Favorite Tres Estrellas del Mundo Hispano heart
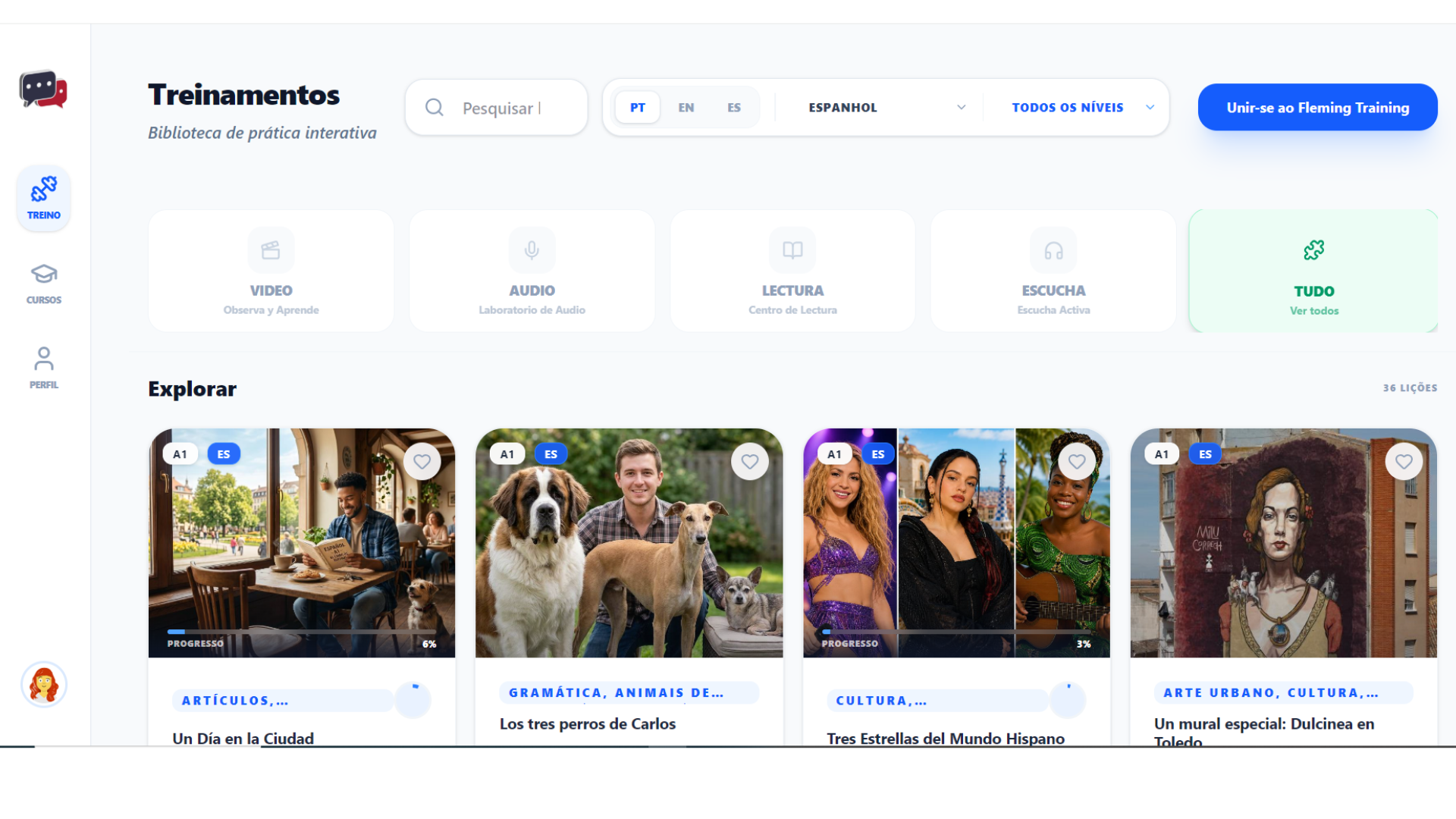The image size is (1456, 819). coord(1077,461)
